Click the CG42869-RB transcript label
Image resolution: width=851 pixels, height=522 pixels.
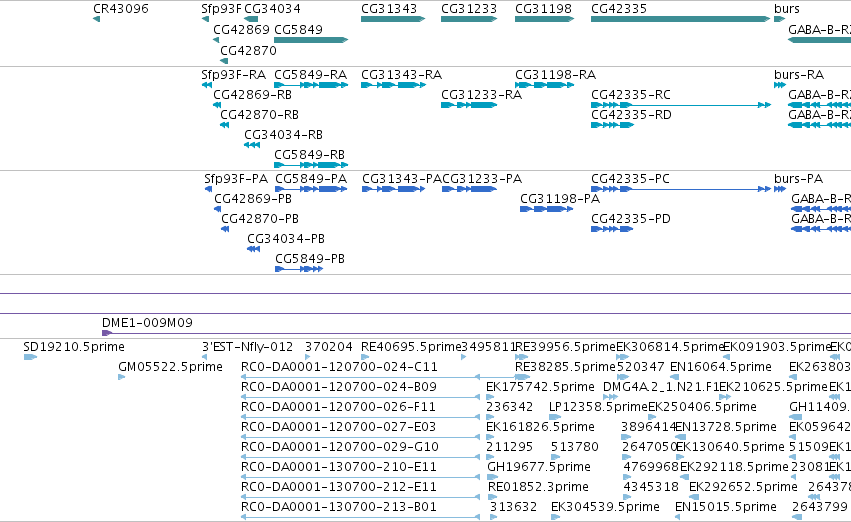[252, 94]
